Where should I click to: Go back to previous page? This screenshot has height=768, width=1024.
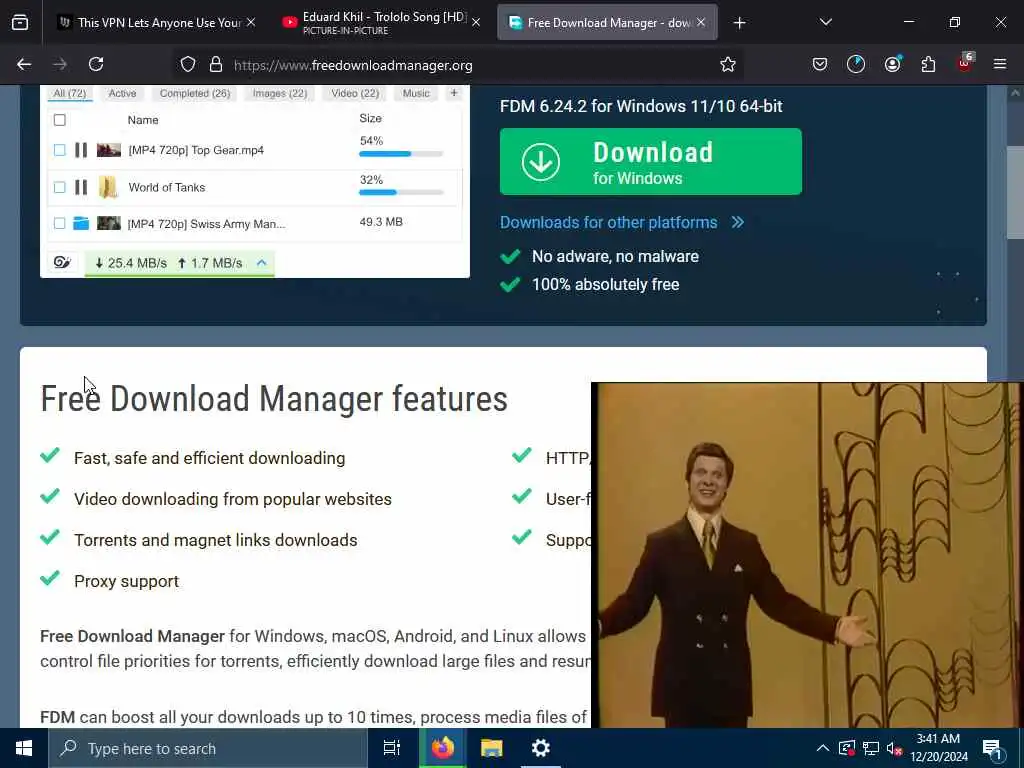[24, 64]
